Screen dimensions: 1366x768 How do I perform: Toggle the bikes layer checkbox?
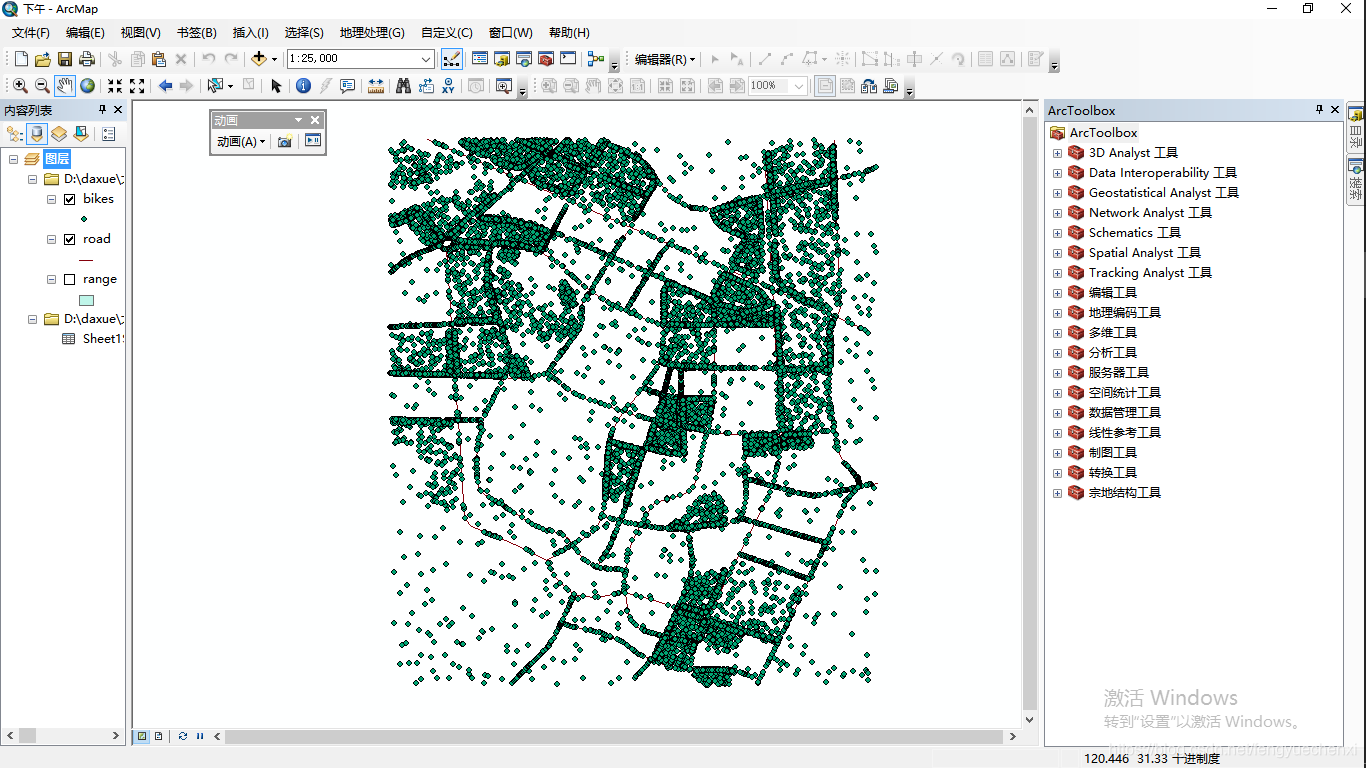click(69, 199)
